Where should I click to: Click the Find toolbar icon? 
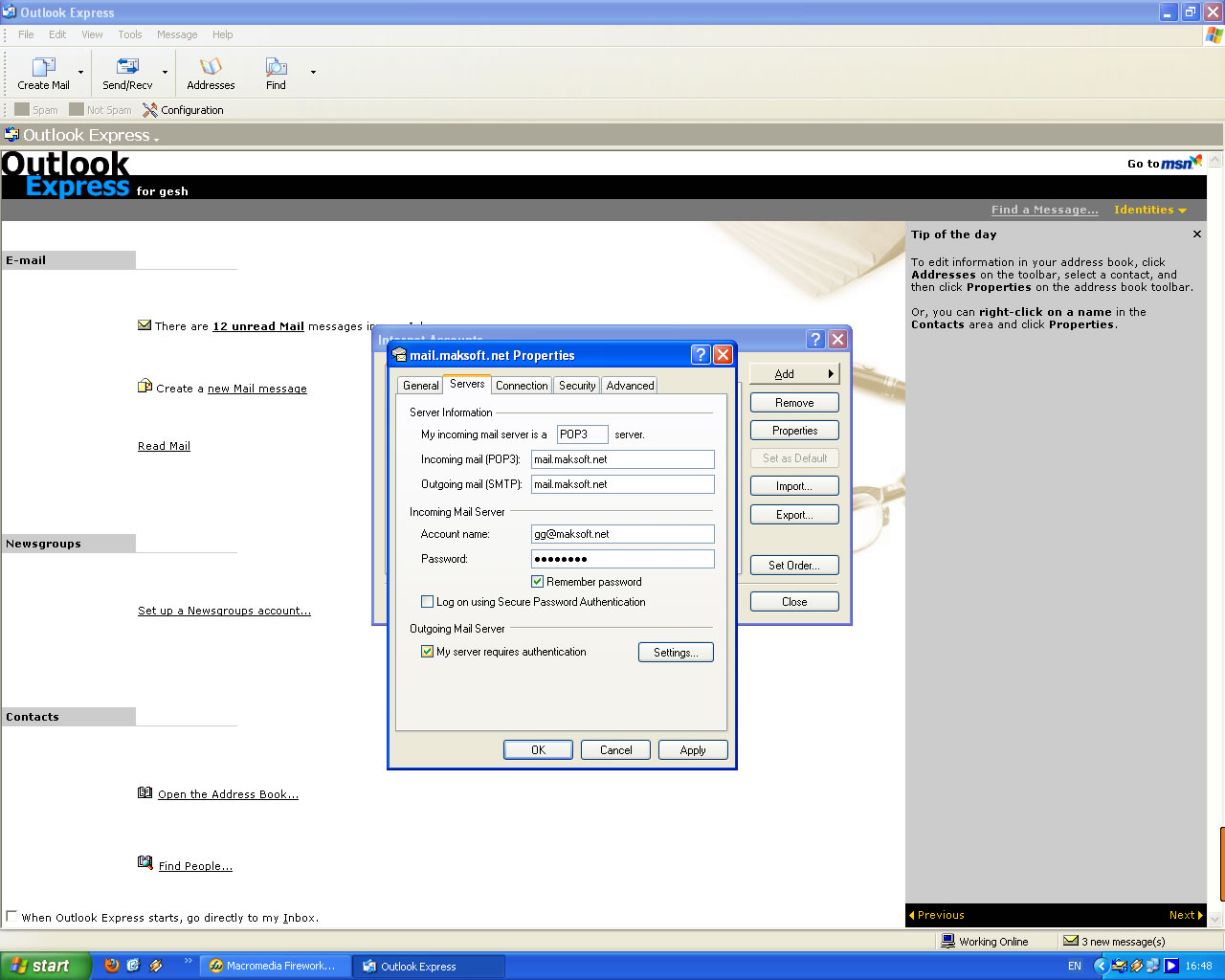pos(277,66)
